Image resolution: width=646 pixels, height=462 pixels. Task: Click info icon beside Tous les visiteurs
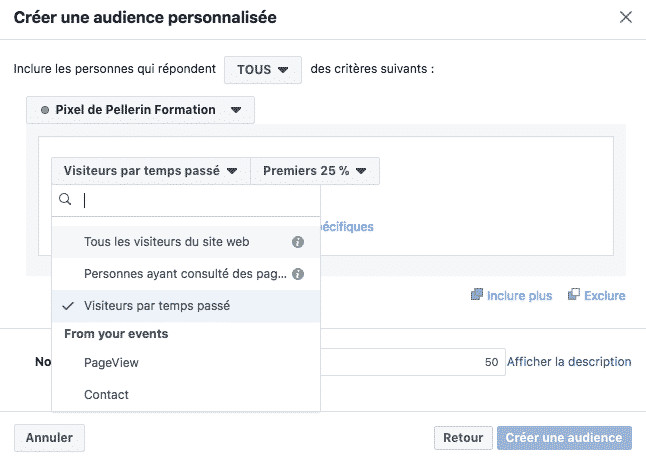[297, 242]
